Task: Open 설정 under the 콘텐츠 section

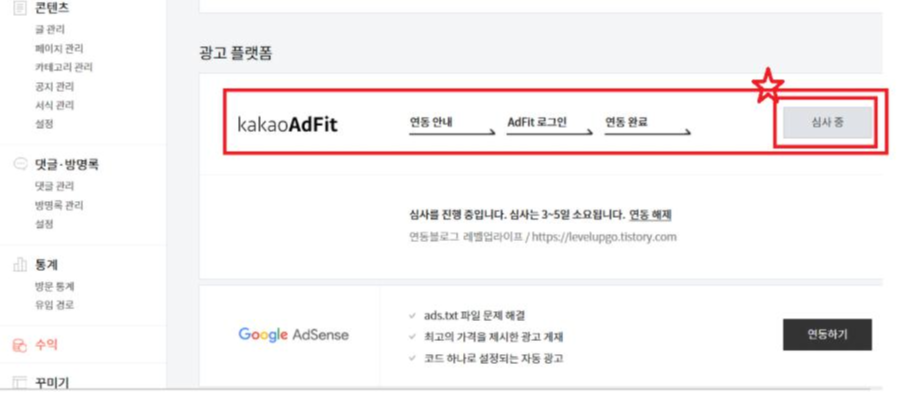Action: point(44,124)
